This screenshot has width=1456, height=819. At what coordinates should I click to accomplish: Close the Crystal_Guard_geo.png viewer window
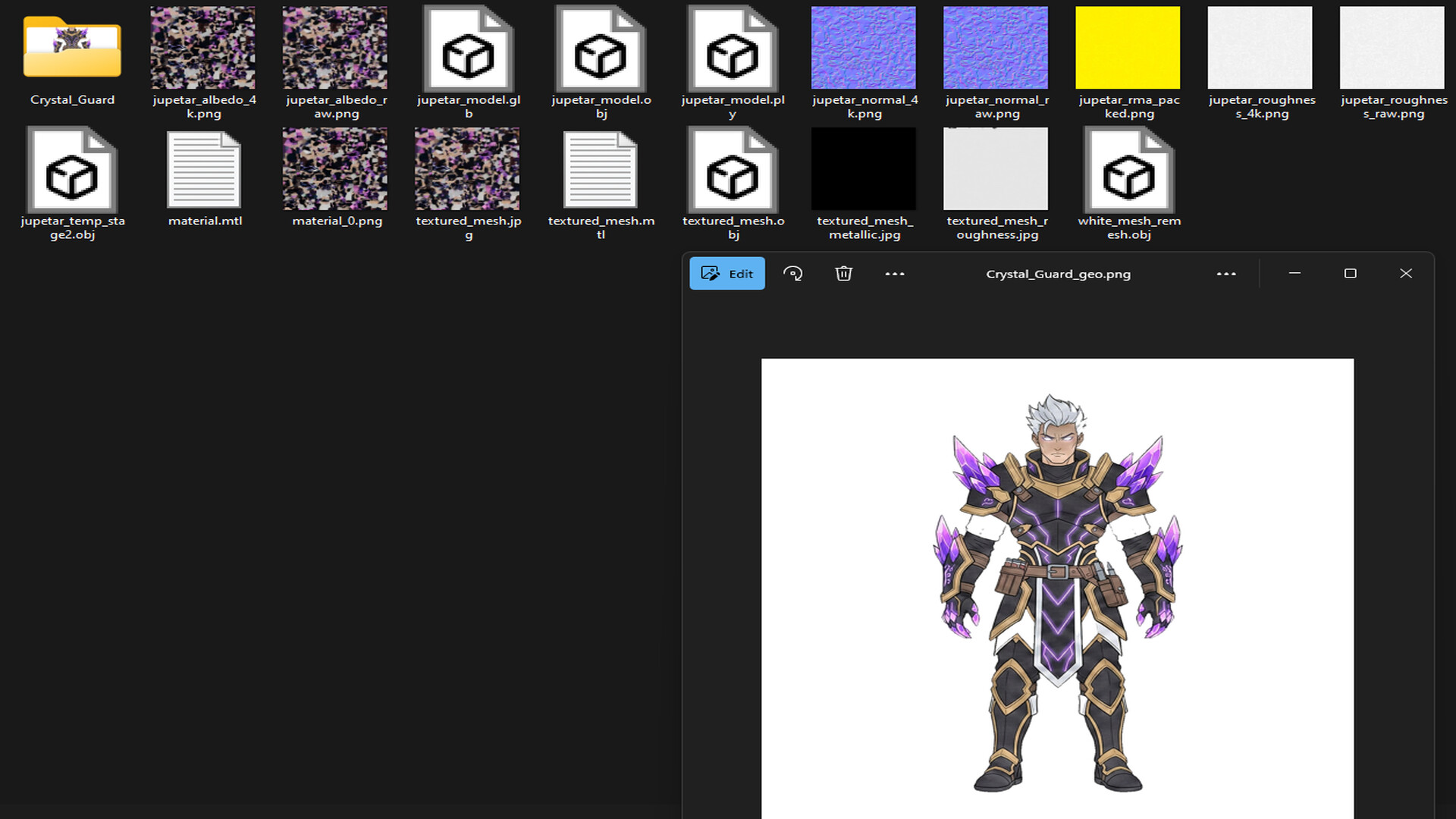[x=1406, y=273]
